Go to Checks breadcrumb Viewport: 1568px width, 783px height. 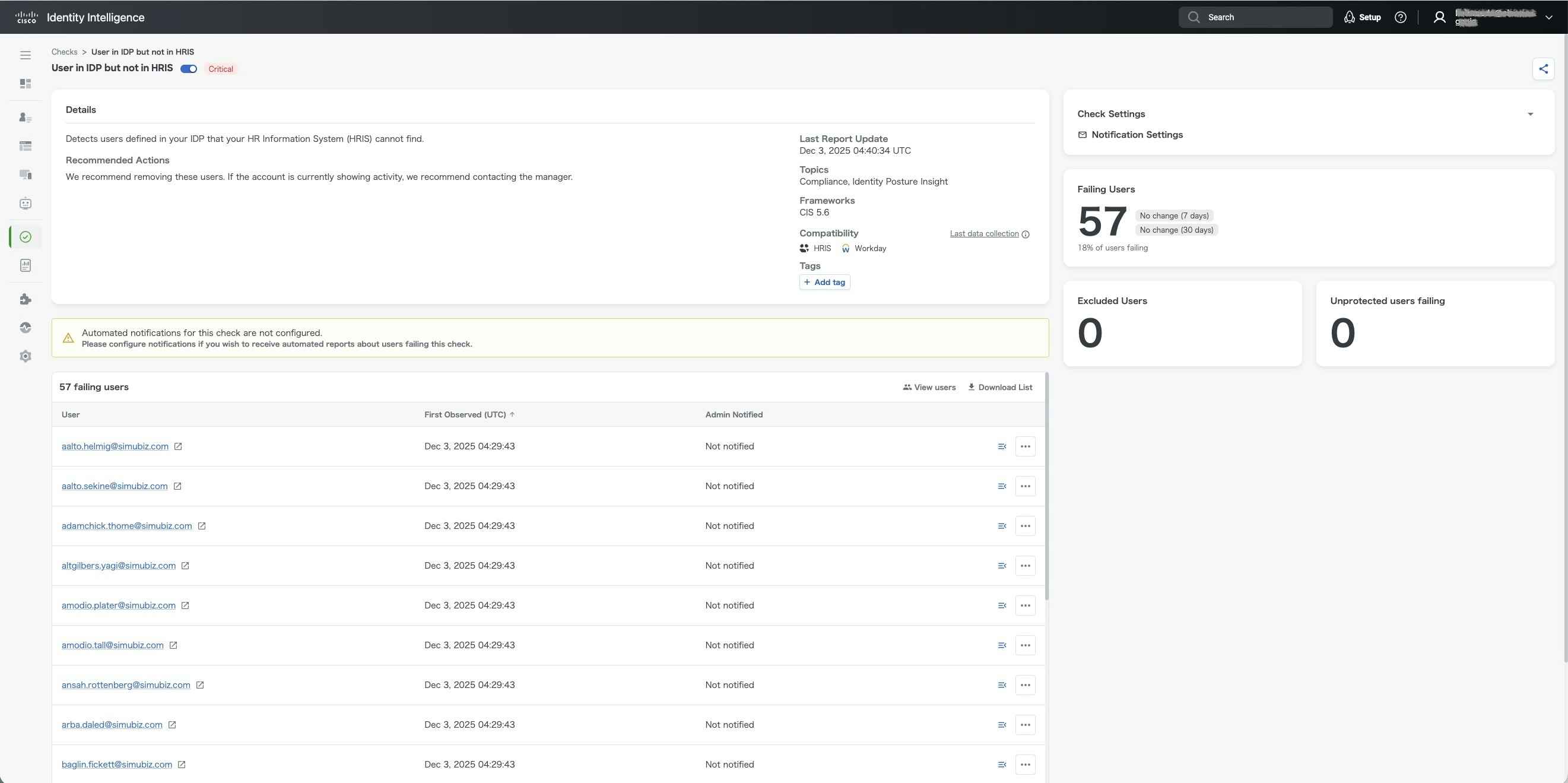(x=64, y=52)
